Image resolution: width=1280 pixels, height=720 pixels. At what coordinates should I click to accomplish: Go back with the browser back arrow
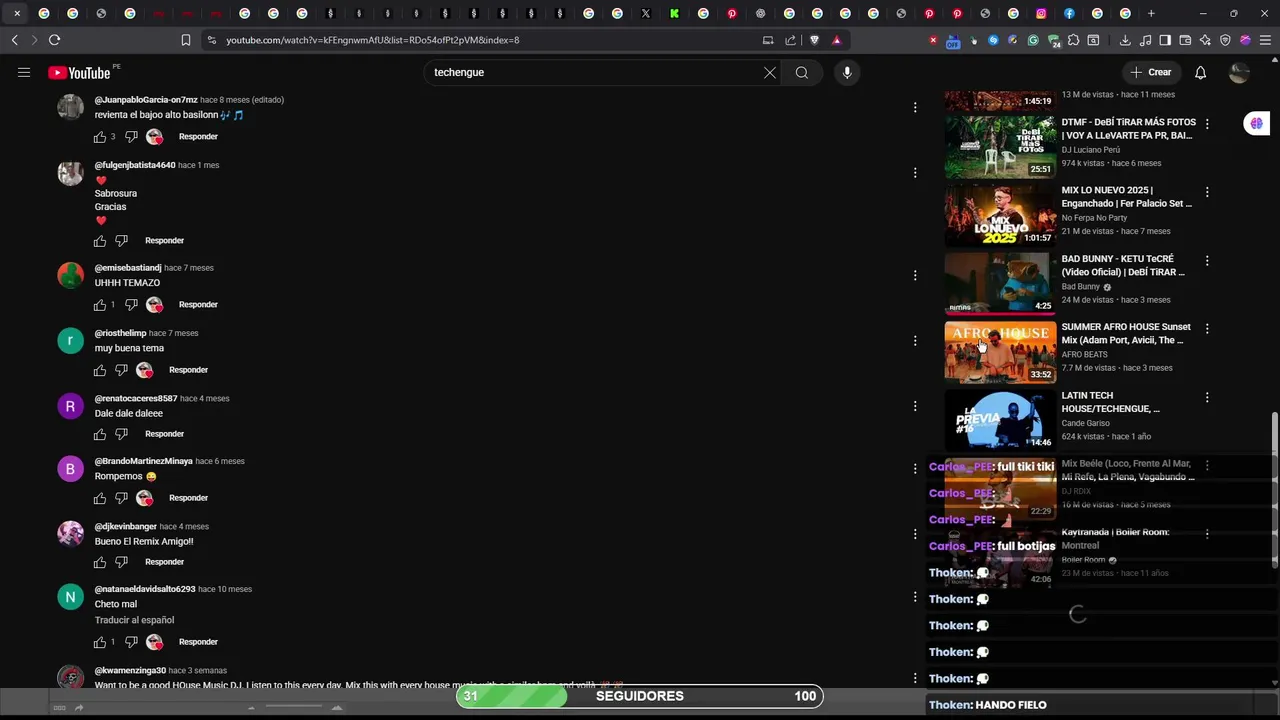coord(14,40)
